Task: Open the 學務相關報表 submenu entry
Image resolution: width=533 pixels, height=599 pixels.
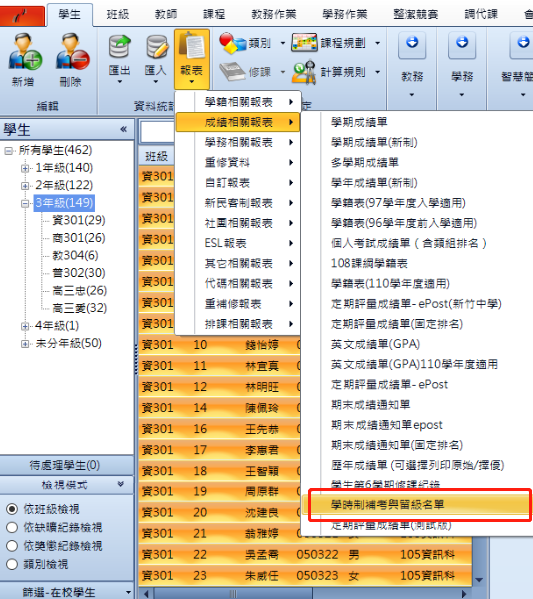Action: coord(238,142)
